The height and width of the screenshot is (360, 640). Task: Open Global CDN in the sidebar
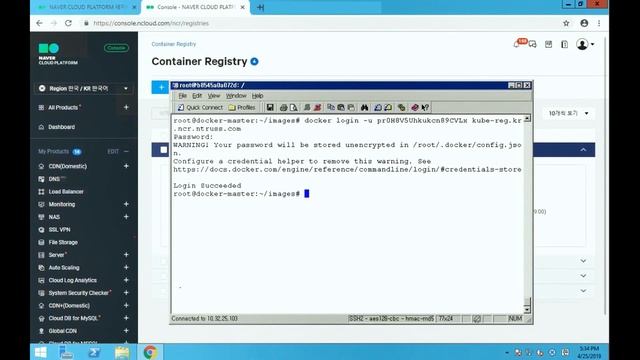point(62,331)
